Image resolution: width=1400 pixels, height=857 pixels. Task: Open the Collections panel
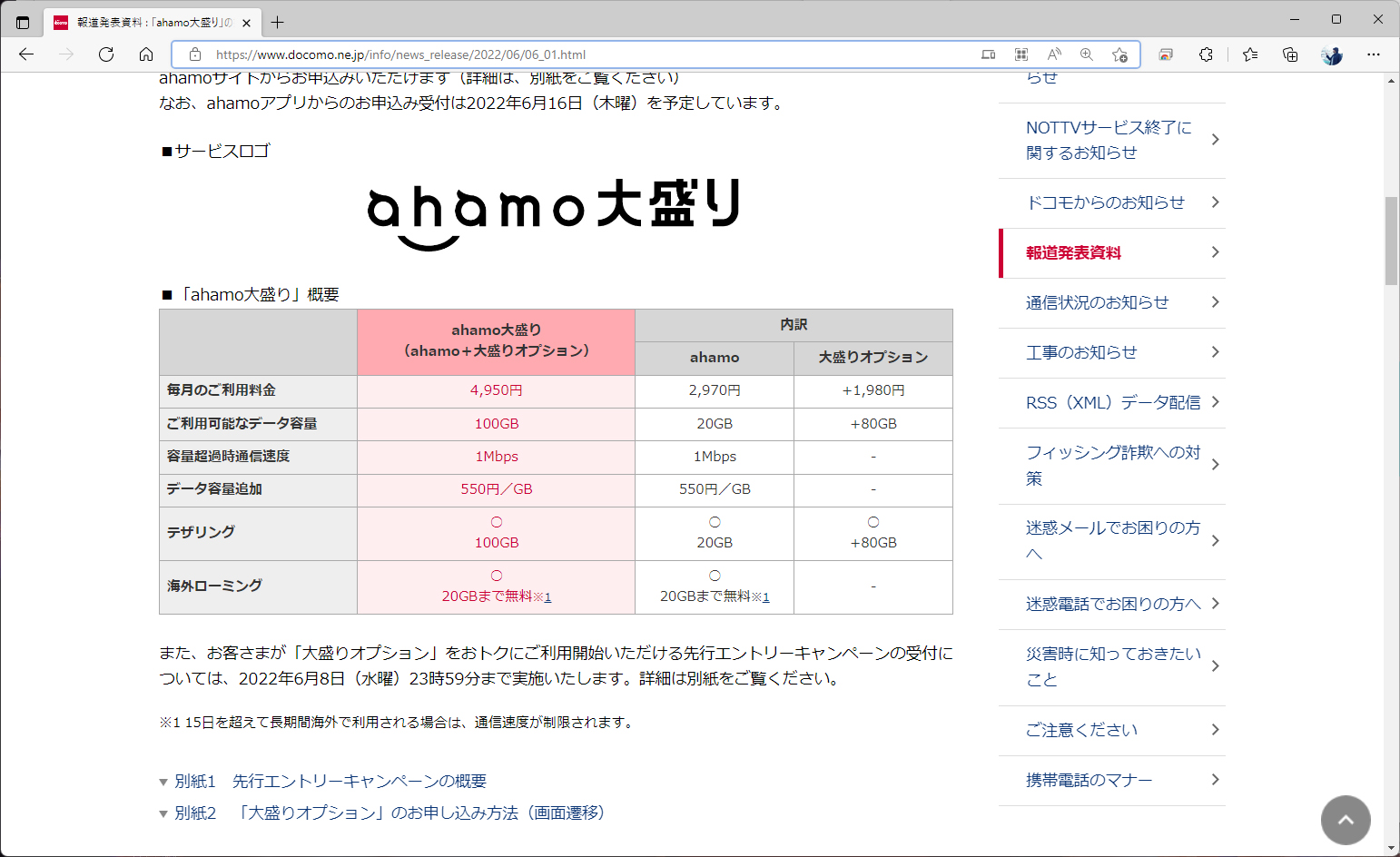(1289, 54)
